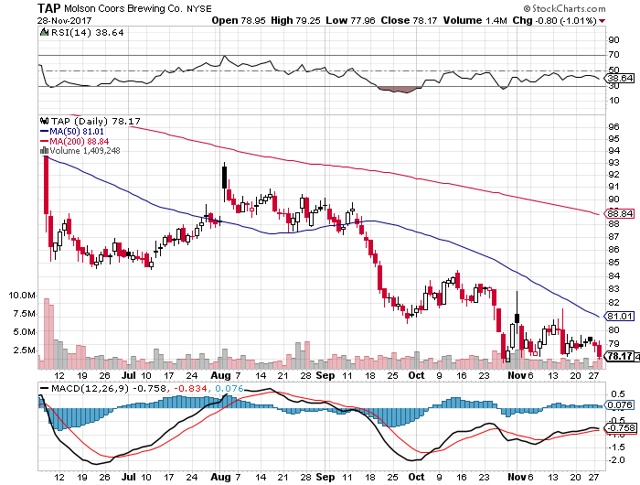Click the TAP ticker symbol in the title

click(49, 8)
